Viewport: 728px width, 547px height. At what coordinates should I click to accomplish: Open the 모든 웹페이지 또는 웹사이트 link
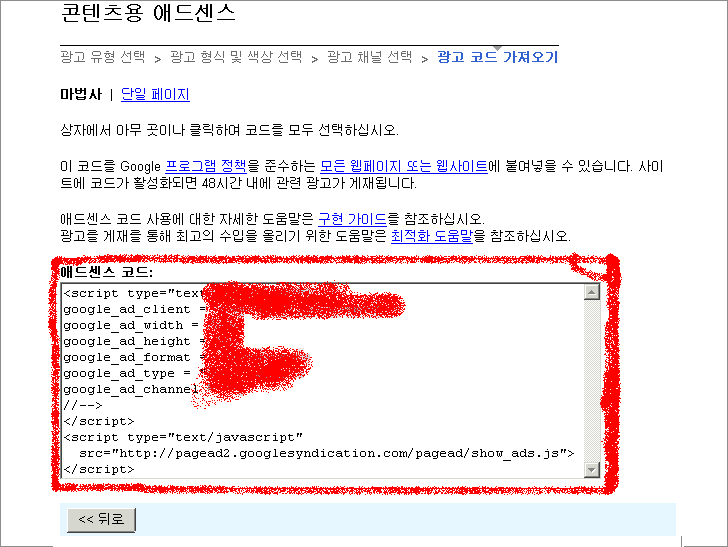click(x=404, y=166)
